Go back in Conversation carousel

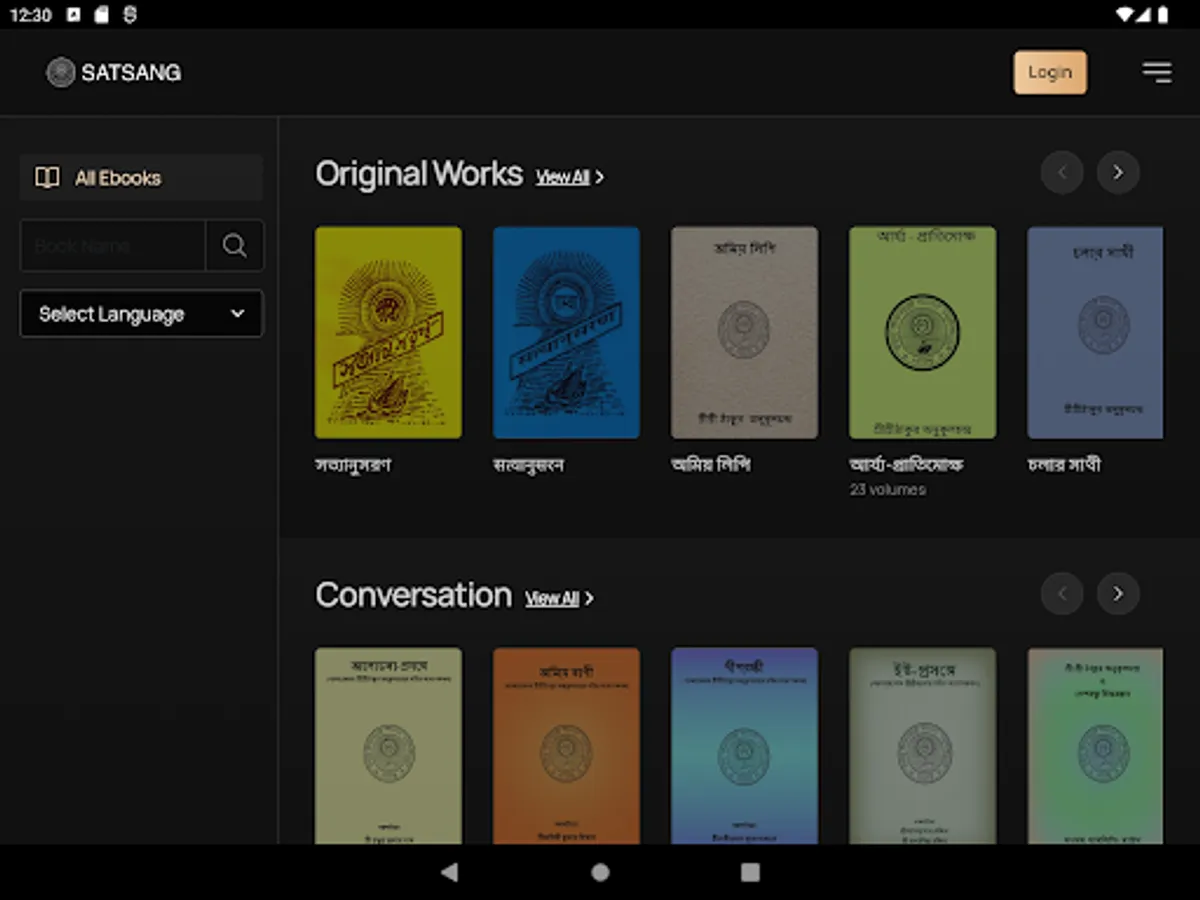tap(1062, 594)
